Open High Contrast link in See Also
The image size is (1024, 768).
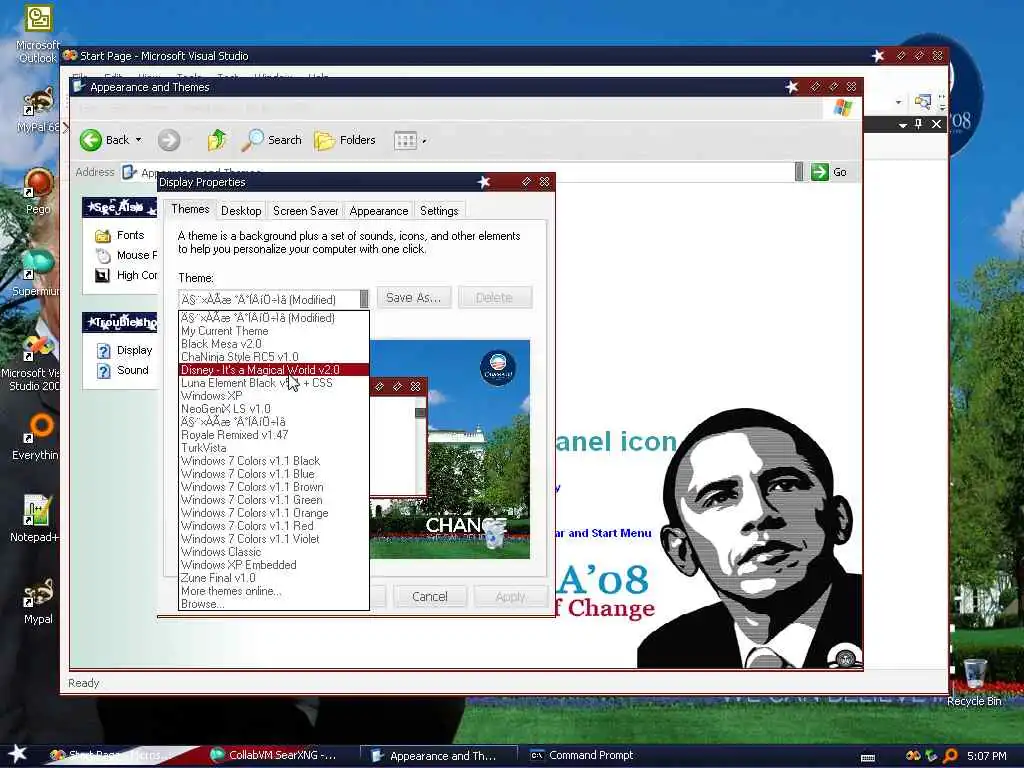click(127, 276)
